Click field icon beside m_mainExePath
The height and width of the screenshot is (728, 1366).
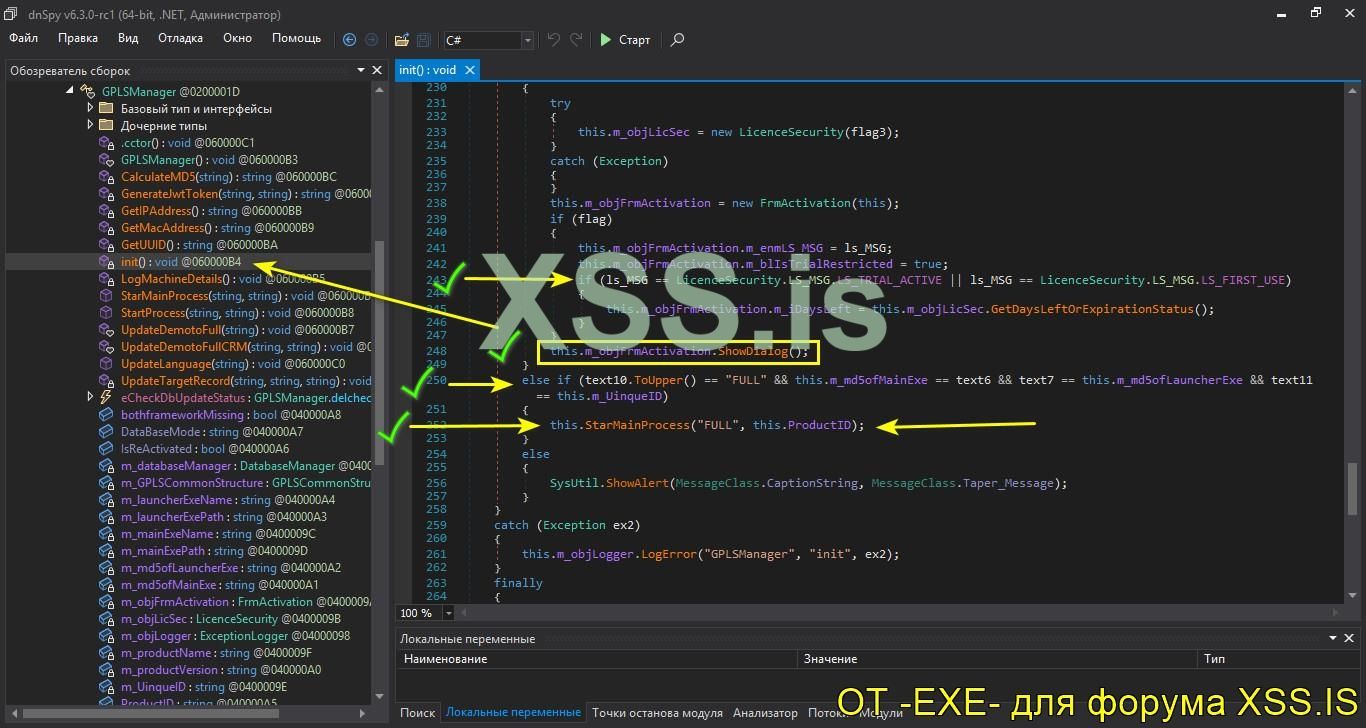[x=106, y=551]
